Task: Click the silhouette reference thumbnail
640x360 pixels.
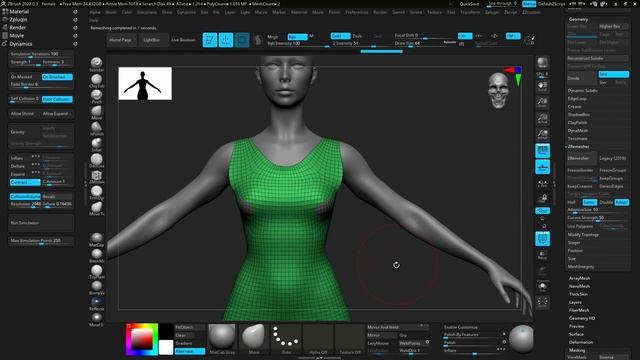Action: coord(145,84)
